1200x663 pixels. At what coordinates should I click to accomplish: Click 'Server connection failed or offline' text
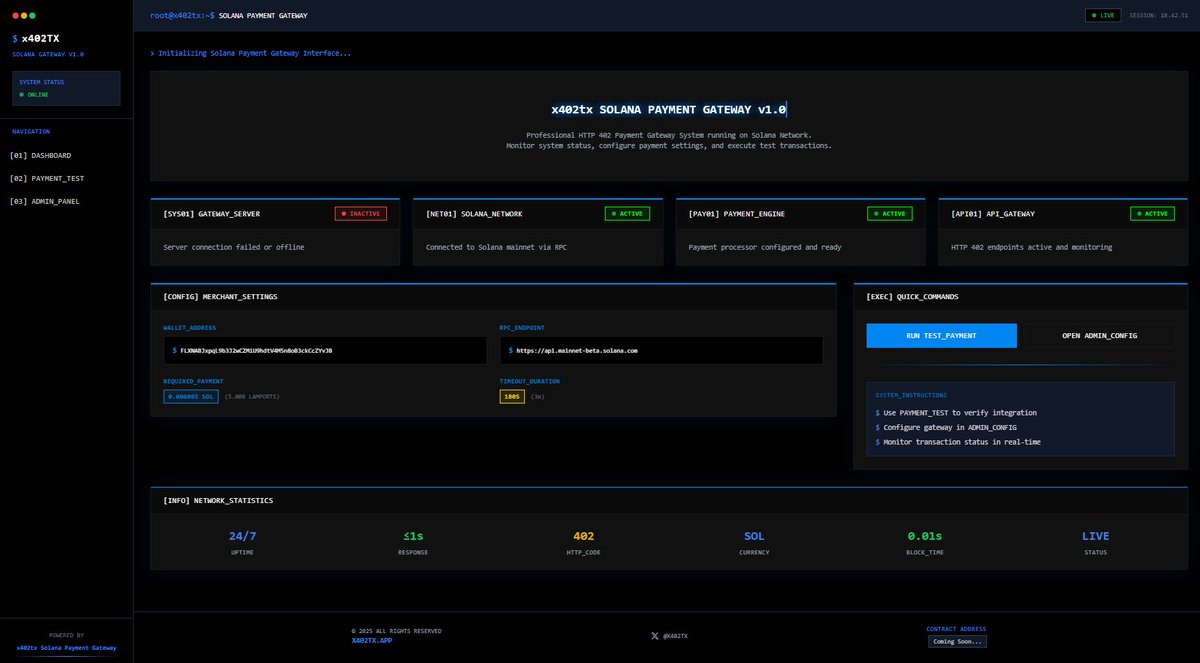[234, 246]
